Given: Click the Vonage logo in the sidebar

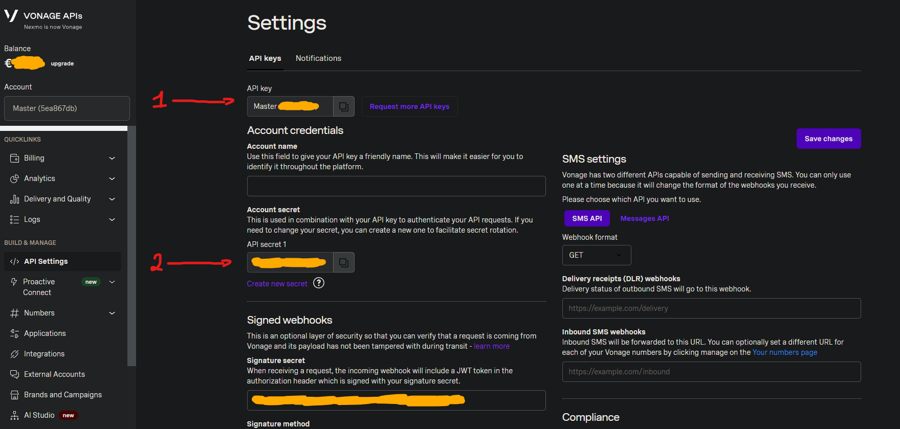Looking at the screenshot, I should tap(12, 17).
